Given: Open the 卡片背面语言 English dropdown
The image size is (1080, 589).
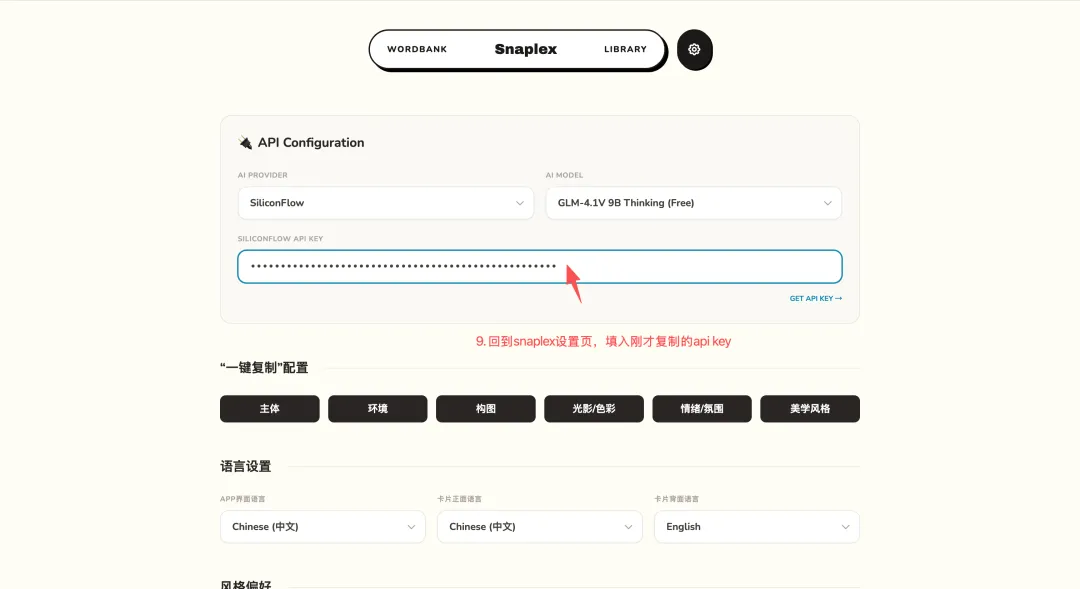Looking at the screenshot, I should pos(757,526).
